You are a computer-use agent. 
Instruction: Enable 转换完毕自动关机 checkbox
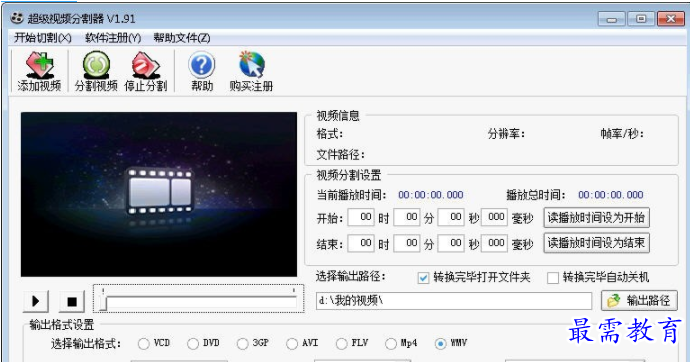click(553, 278)
